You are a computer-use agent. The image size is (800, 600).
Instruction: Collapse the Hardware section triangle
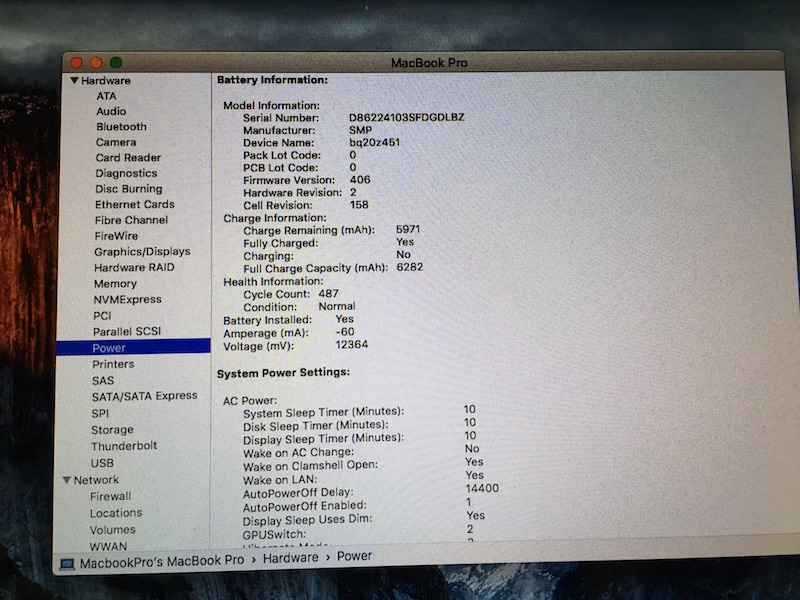(74, 81)
